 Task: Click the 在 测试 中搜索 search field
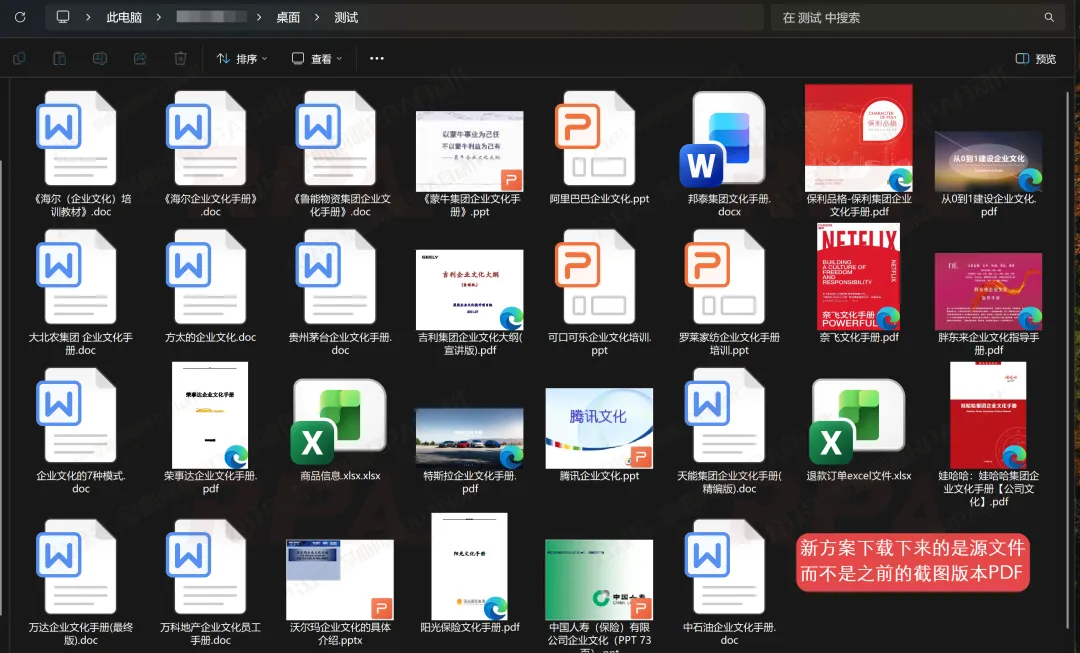coord(917,17)
